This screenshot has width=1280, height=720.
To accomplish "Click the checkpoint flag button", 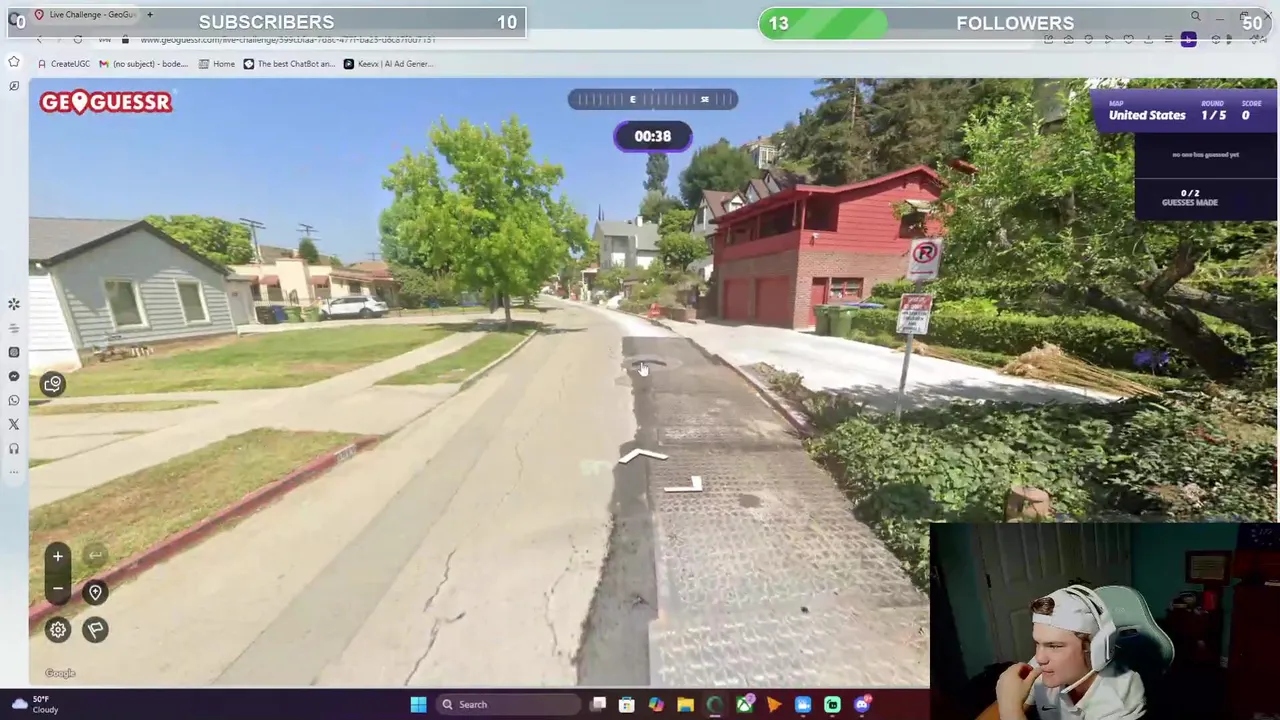I will pyautogui.click(x=95, y=629).
